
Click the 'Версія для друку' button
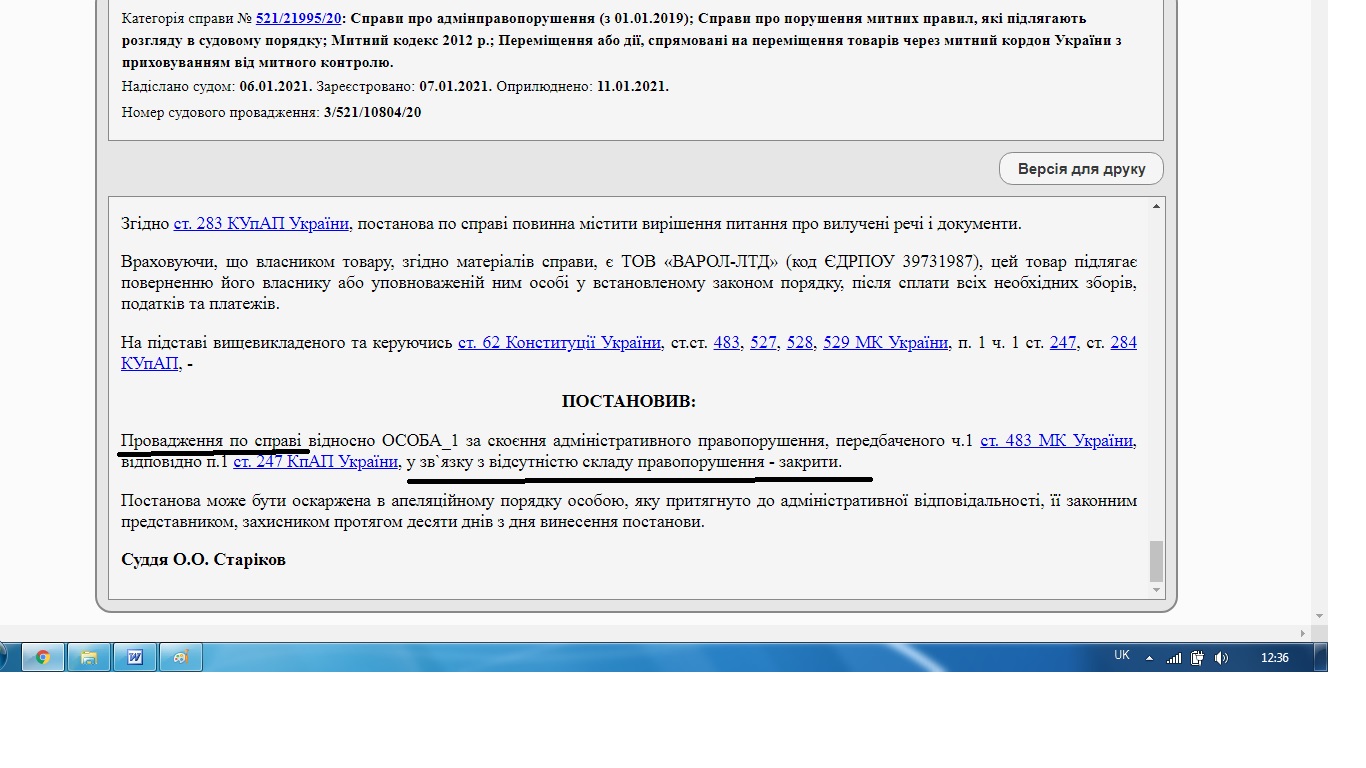point(1081,169)
